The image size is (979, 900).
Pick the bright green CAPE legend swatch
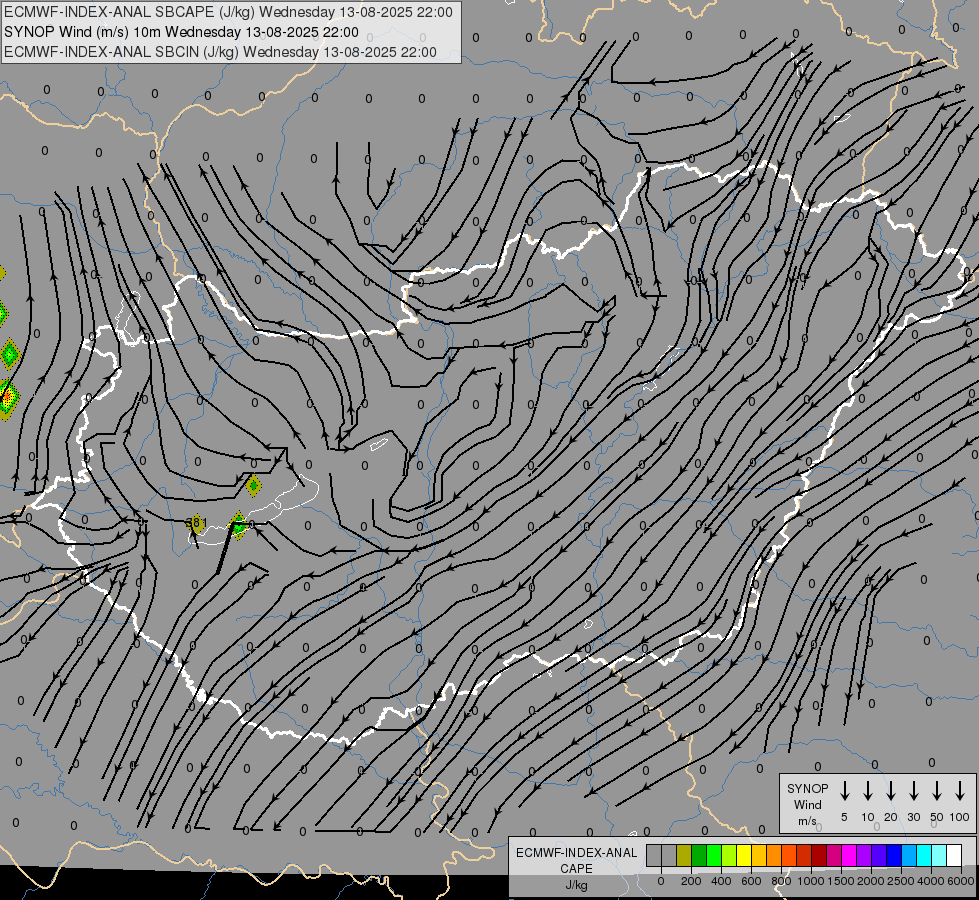(714, 855)
